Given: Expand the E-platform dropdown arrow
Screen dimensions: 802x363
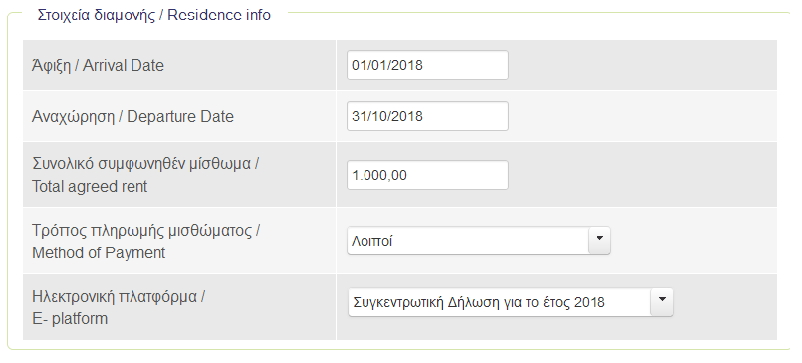Looking at the screenshot, I should pos(662,302).
